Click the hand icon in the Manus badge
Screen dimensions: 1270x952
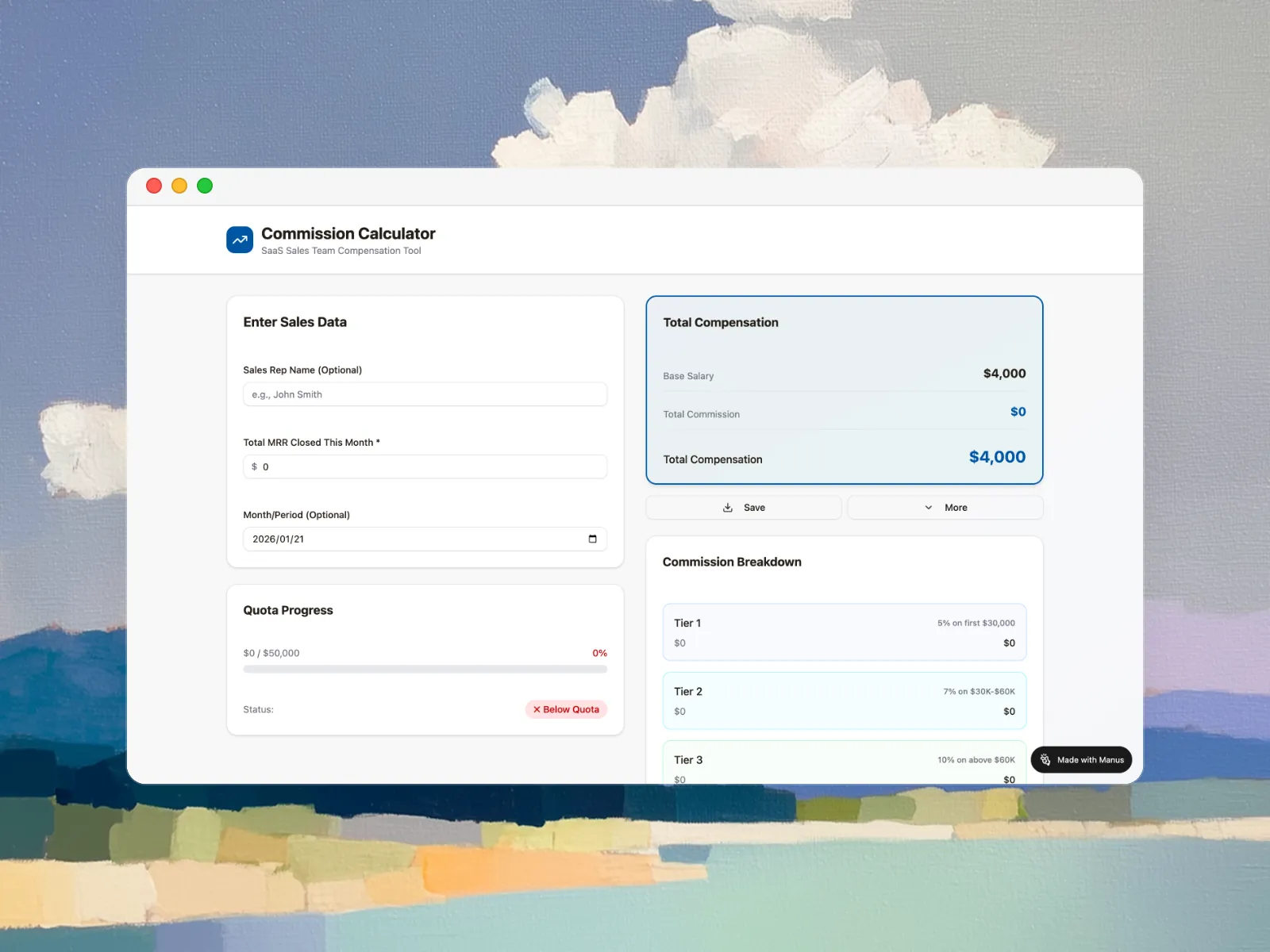click(x=1045, y=759)
